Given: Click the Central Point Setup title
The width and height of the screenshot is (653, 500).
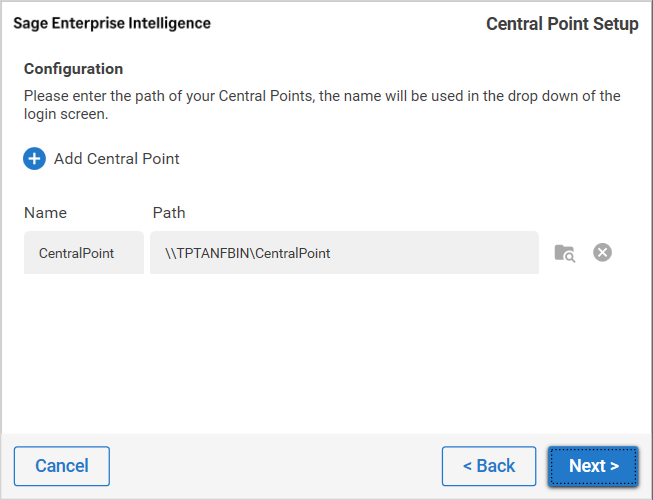Looking at the screenshot, I should tap(562, 24).
